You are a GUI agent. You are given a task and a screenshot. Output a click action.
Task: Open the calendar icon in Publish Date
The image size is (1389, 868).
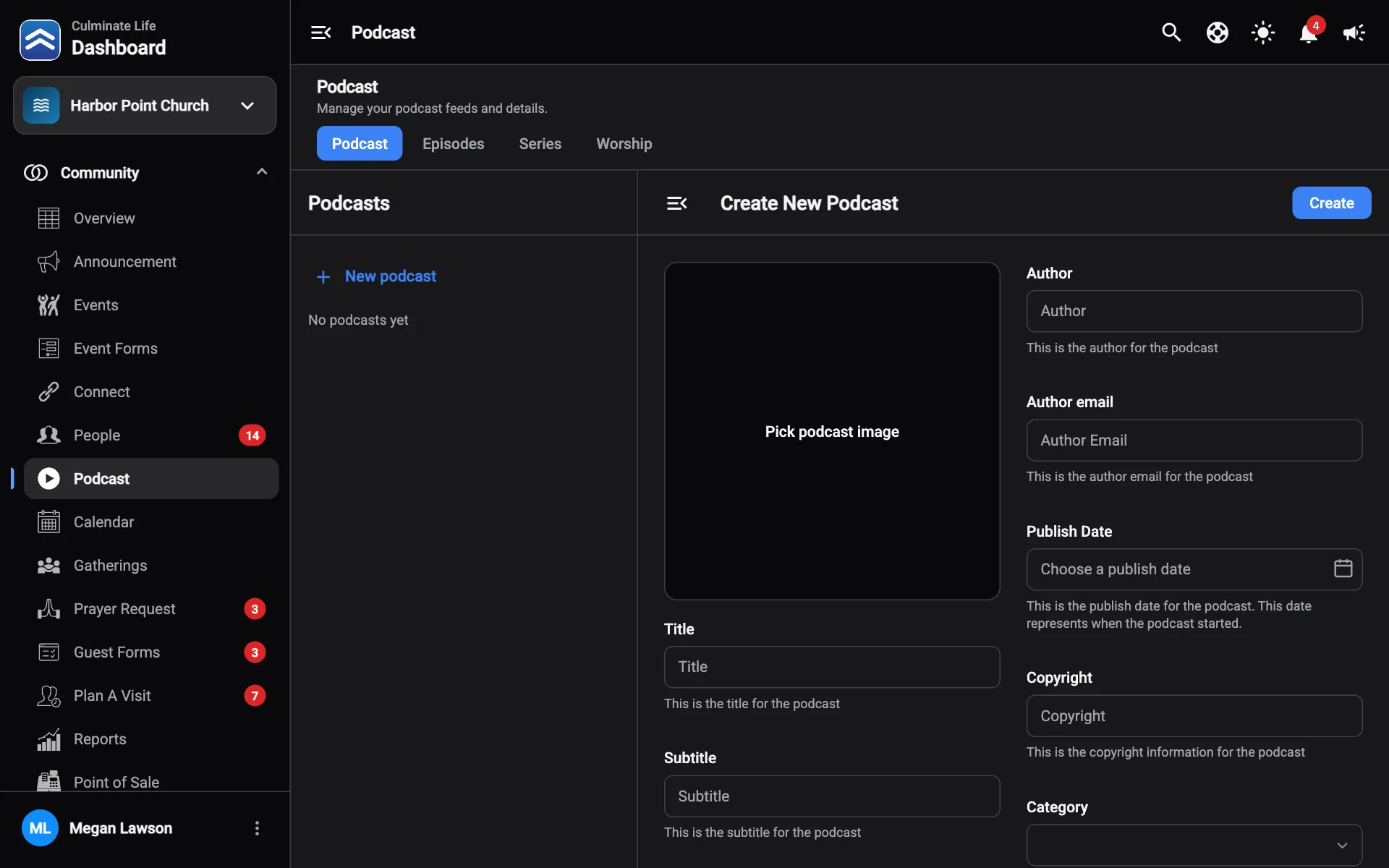[1343, 569]
